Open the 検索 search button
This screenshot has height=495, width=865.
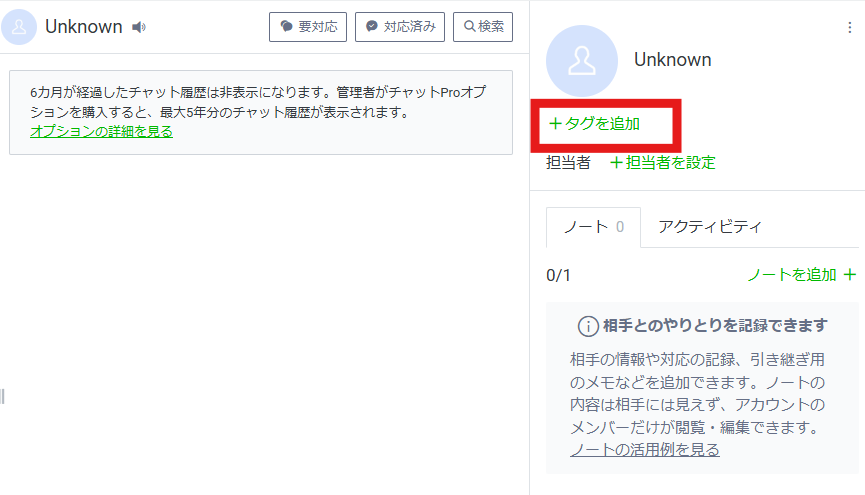coord(483,27)
